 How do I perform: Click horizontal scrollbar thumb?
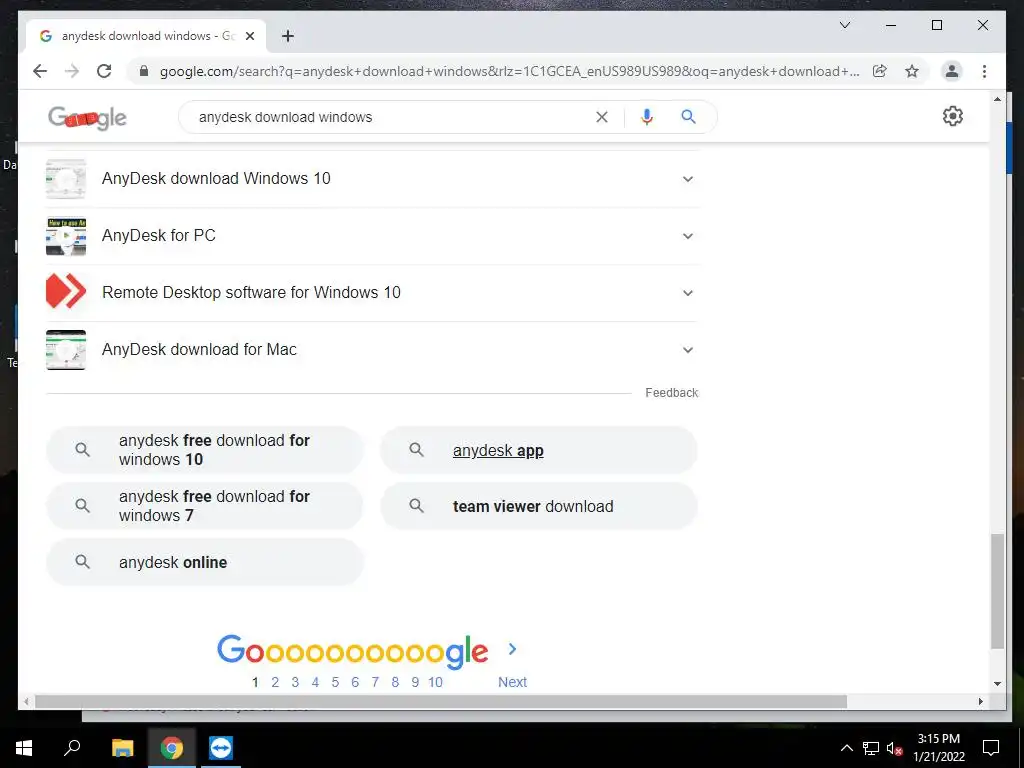click(x=441, y=701)
